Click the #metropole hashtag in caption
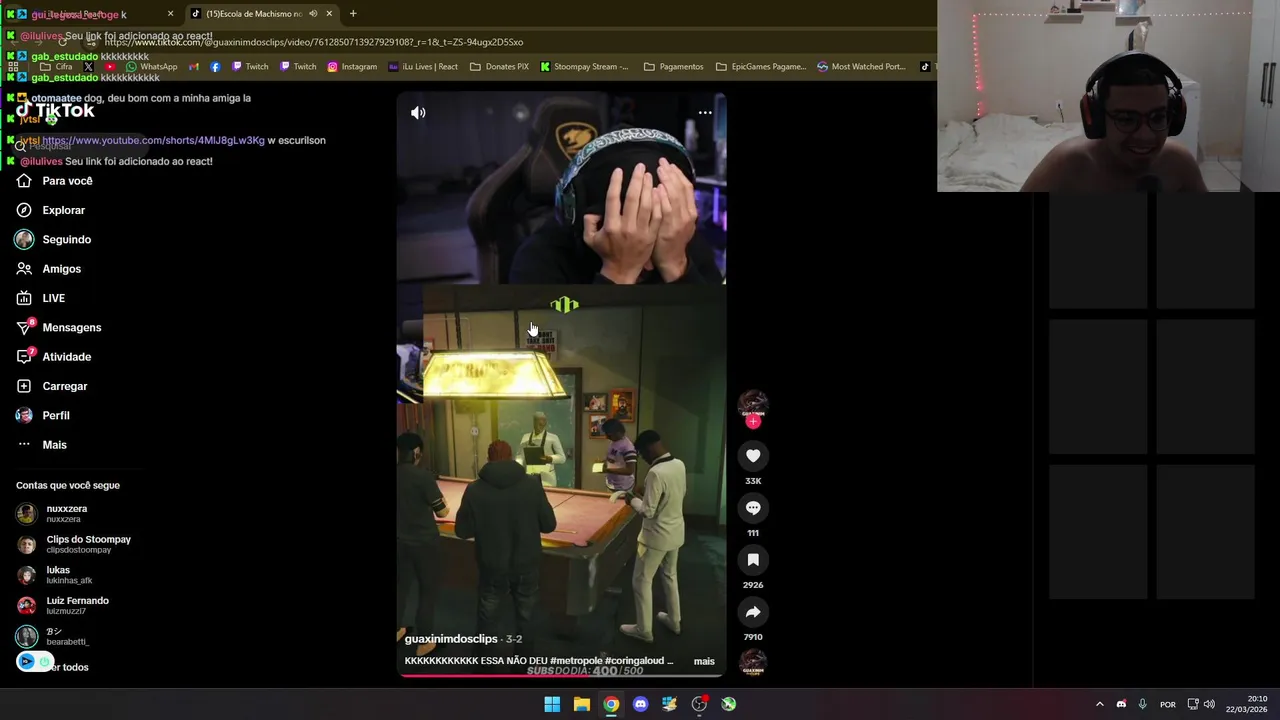1280x720 pixels. point(575,661)
